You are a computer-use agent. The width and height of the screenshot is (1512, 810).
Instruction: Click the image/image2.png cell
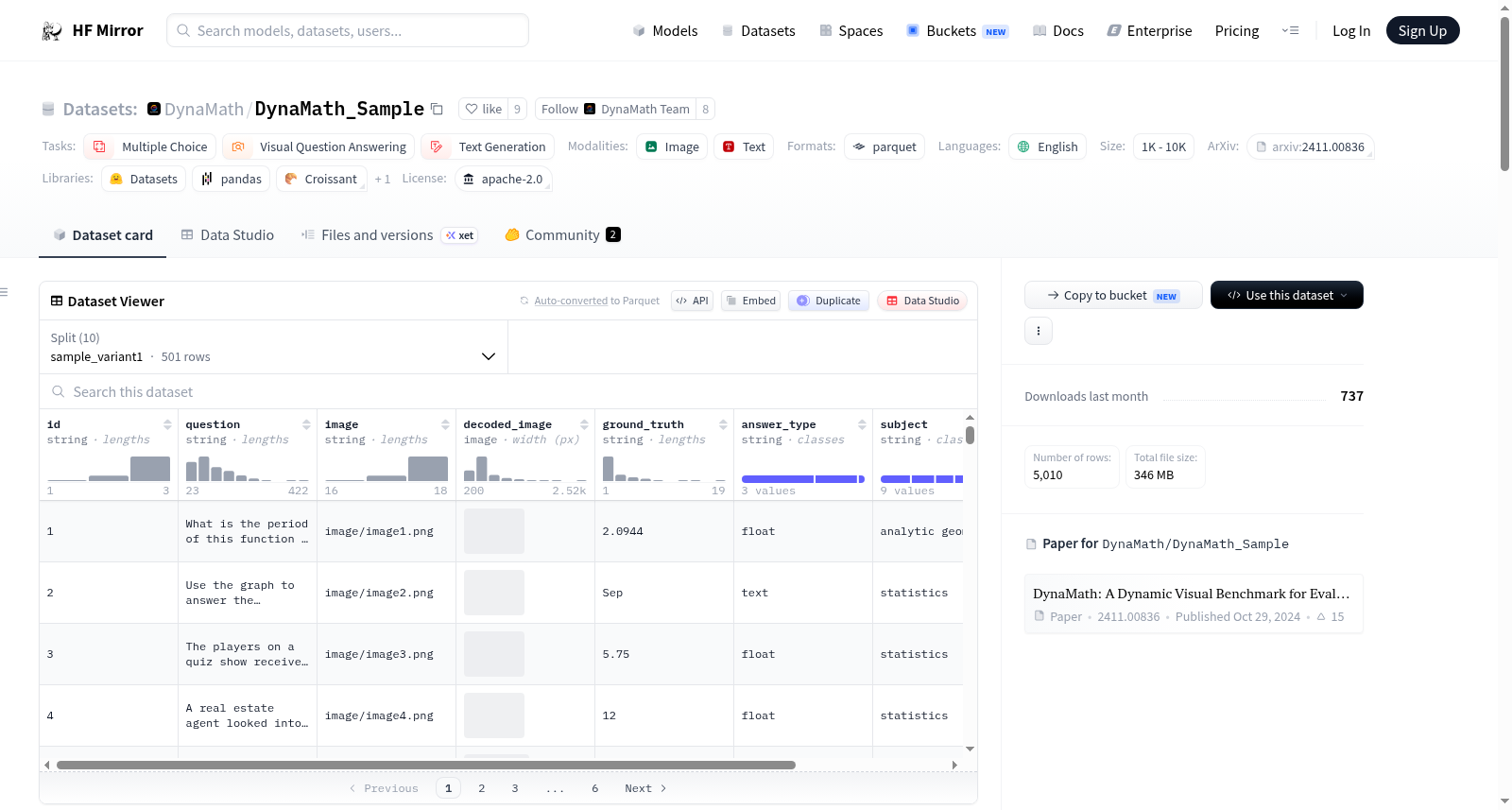click(387, 593)
